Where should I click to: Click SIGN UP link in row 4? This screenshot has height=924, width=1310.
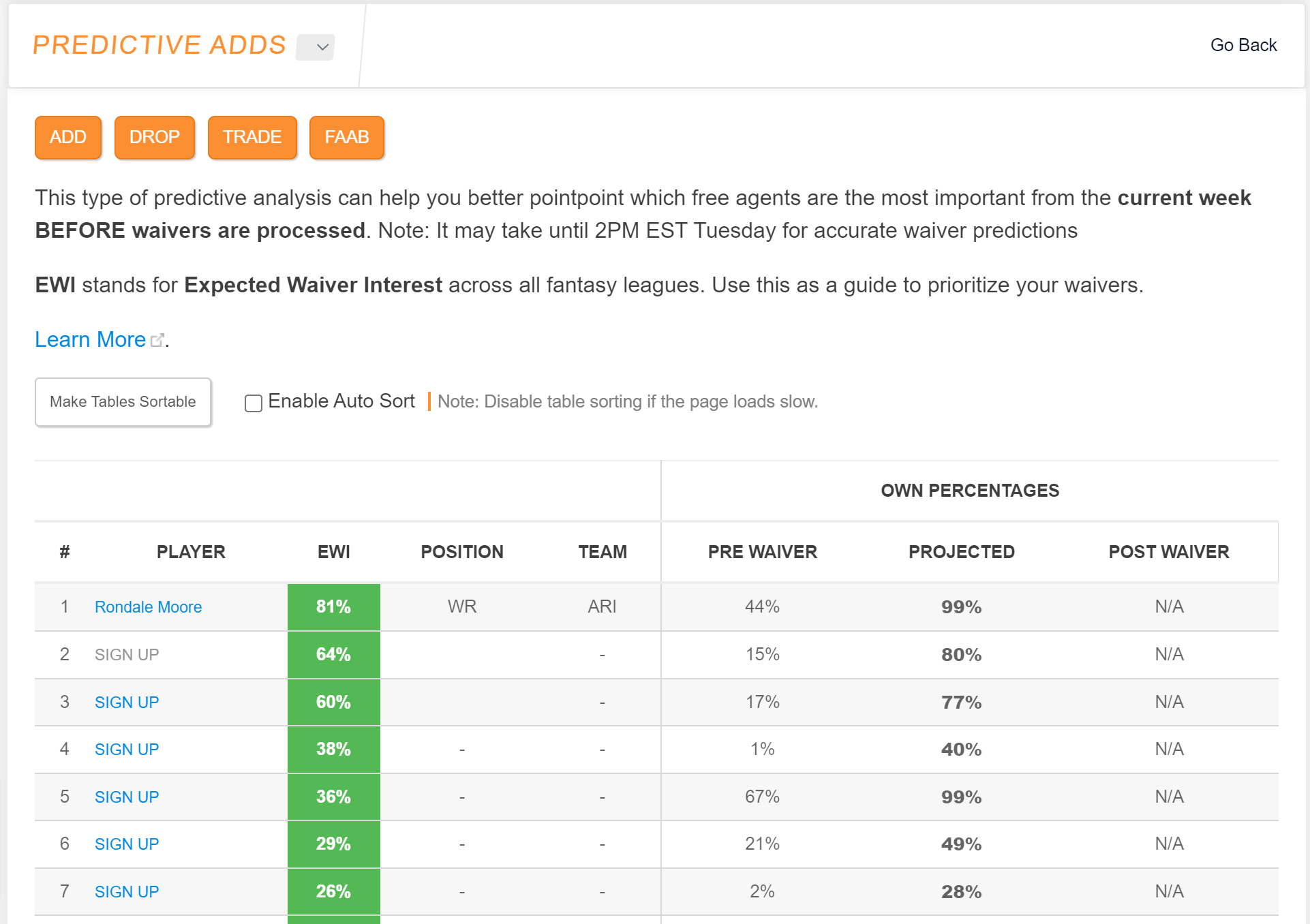pyautogui.click(x=127, y=749)
